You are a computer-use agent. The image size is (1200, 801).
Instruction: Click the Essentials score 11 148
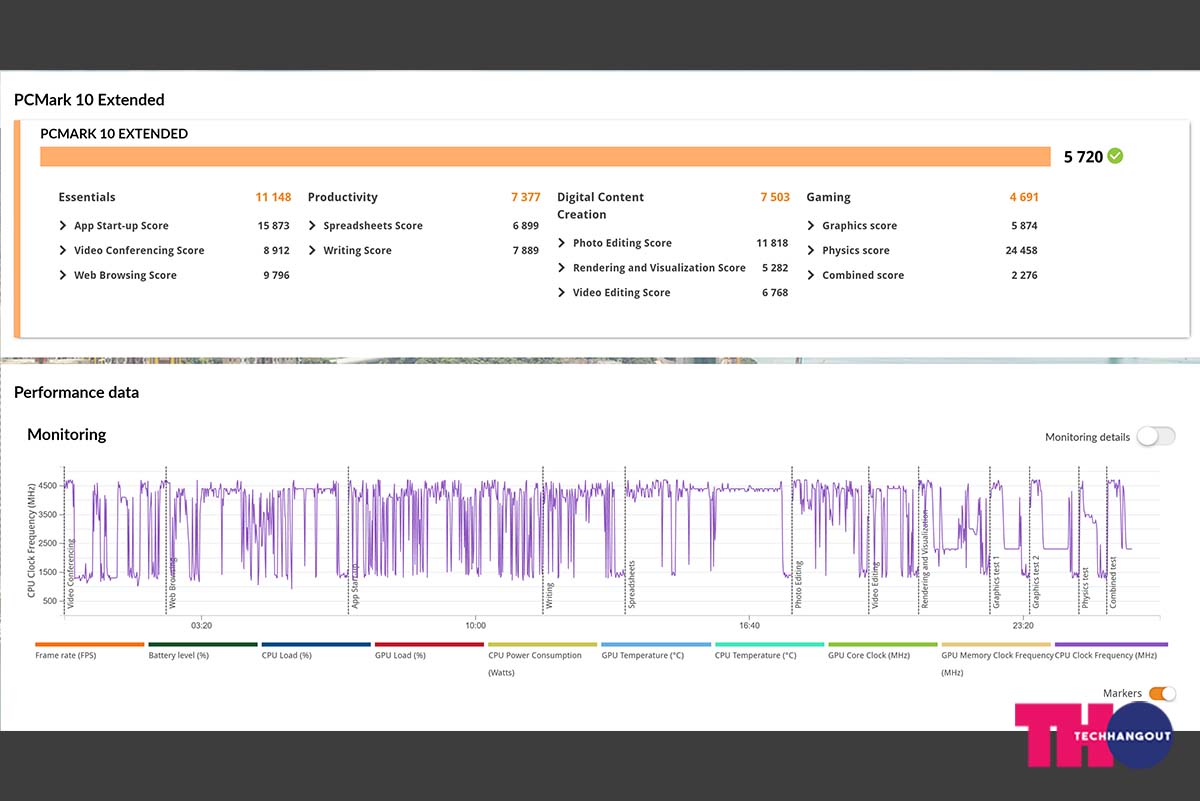(273, 197)
